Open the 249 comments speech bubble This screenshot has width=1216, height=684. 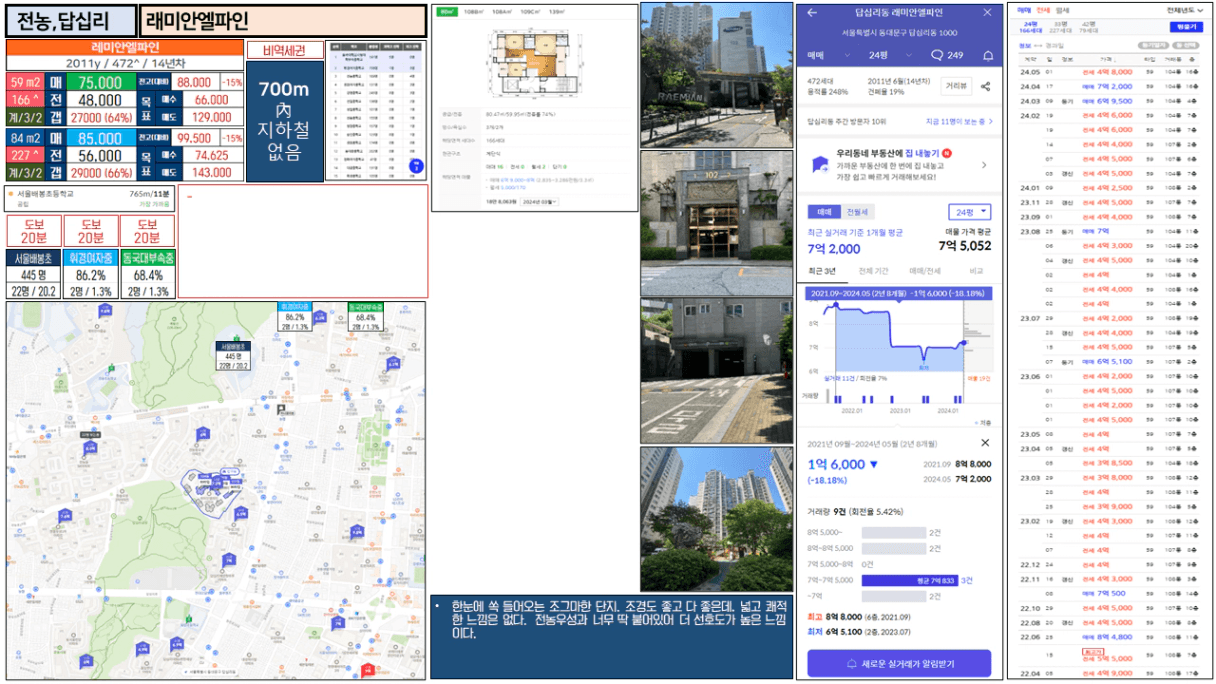[946, 56]
